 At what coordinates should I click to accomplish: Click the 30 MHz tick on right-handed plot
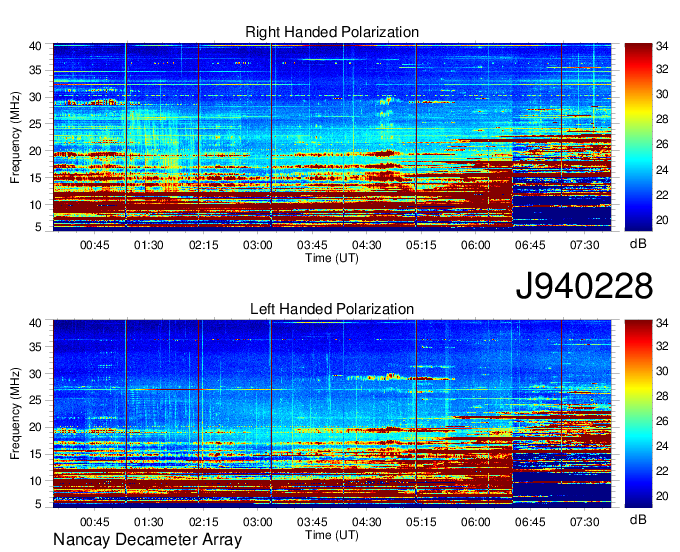coord(35,97)
